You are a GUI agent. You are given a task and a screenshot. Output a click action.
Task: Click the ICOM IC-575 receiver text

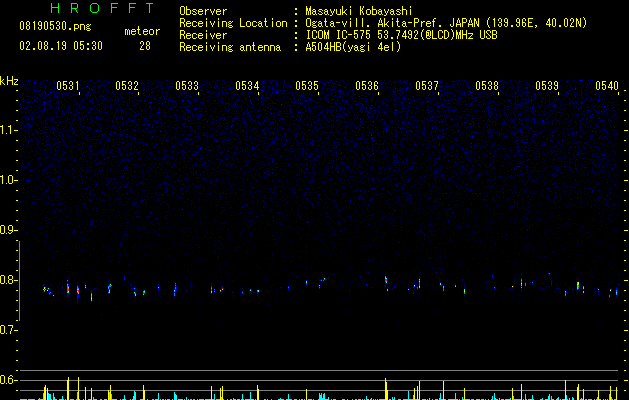(402, 35)
